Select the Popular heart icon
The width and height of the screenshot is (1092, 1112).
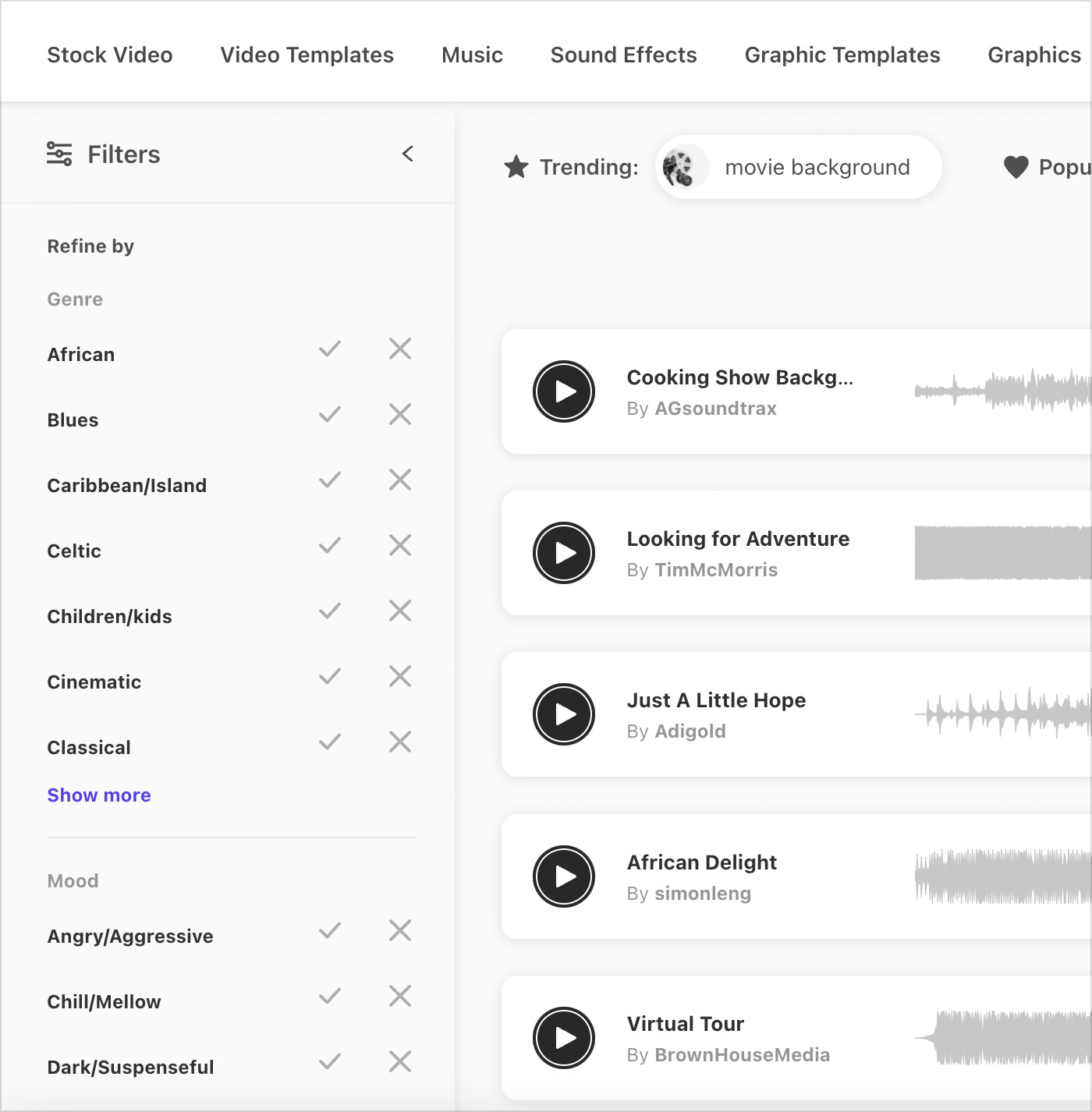(1016, 167)
